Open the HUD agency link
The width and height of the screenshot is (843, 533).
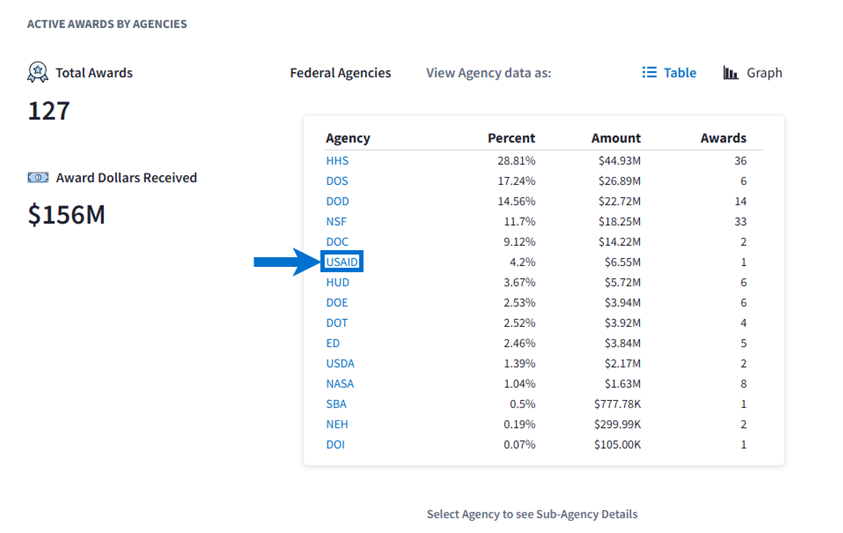[x=338, y=282]
